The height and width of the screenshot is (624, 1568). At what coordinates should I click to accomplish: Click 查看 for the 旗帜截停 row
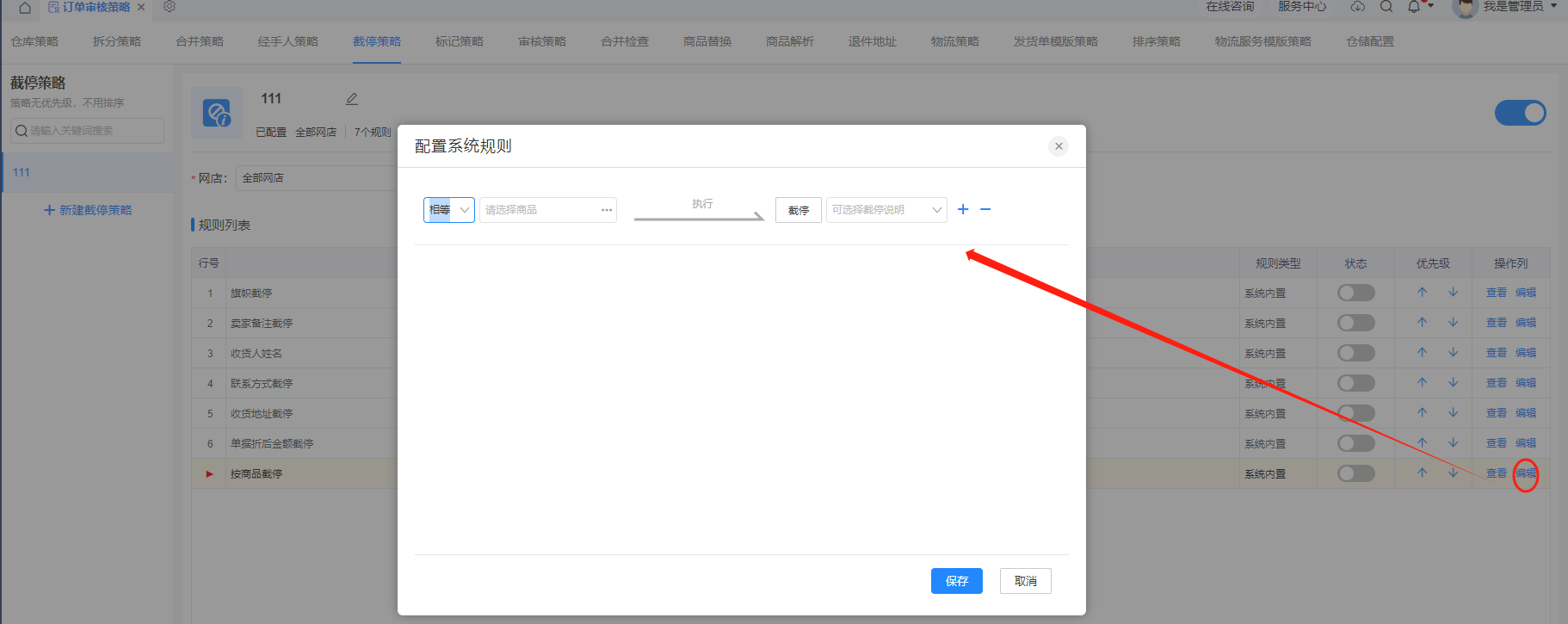click(x=1497, y=293)
